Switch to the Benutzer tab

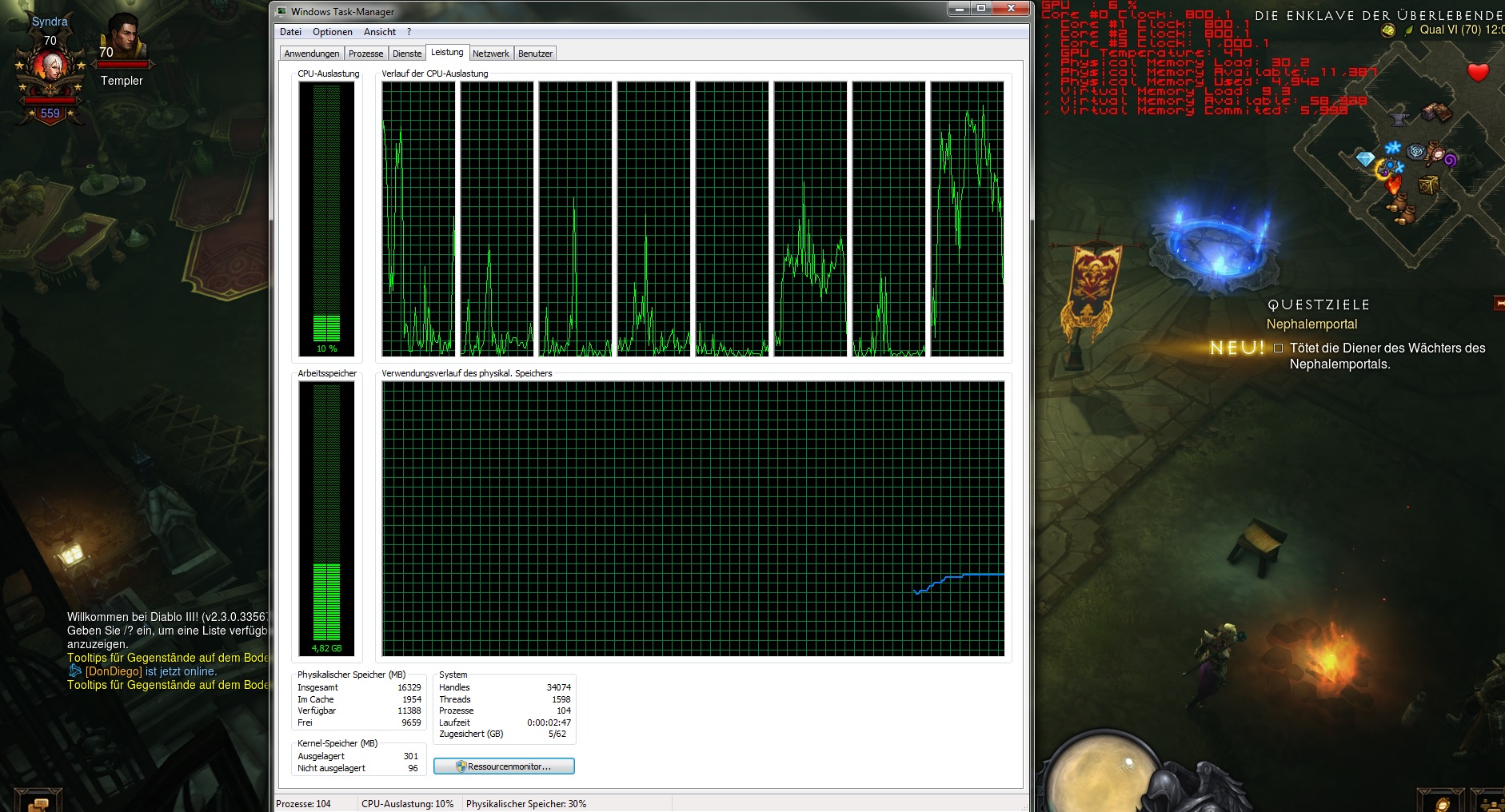(535, 54)
